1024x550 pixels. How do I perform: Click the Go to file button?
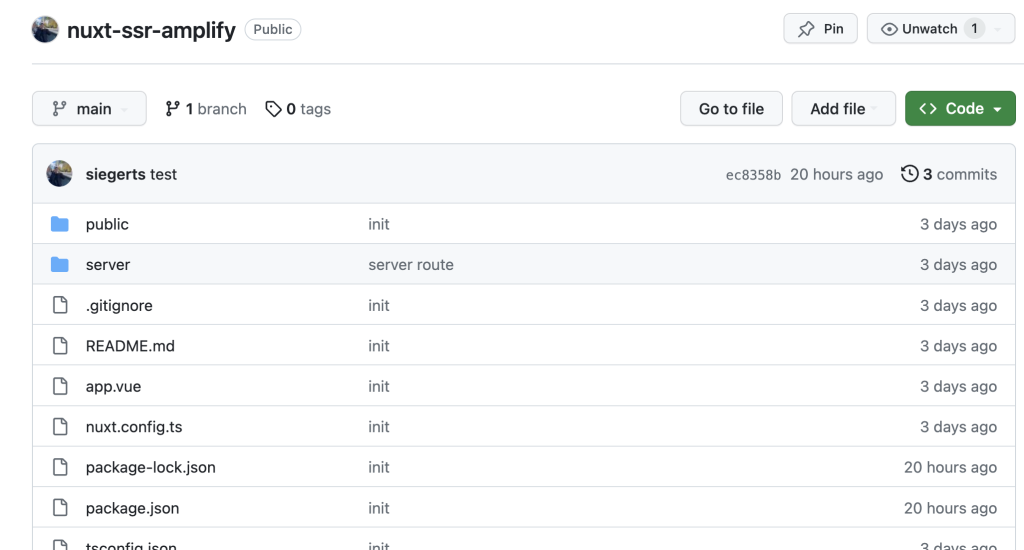tap(731, 108)
